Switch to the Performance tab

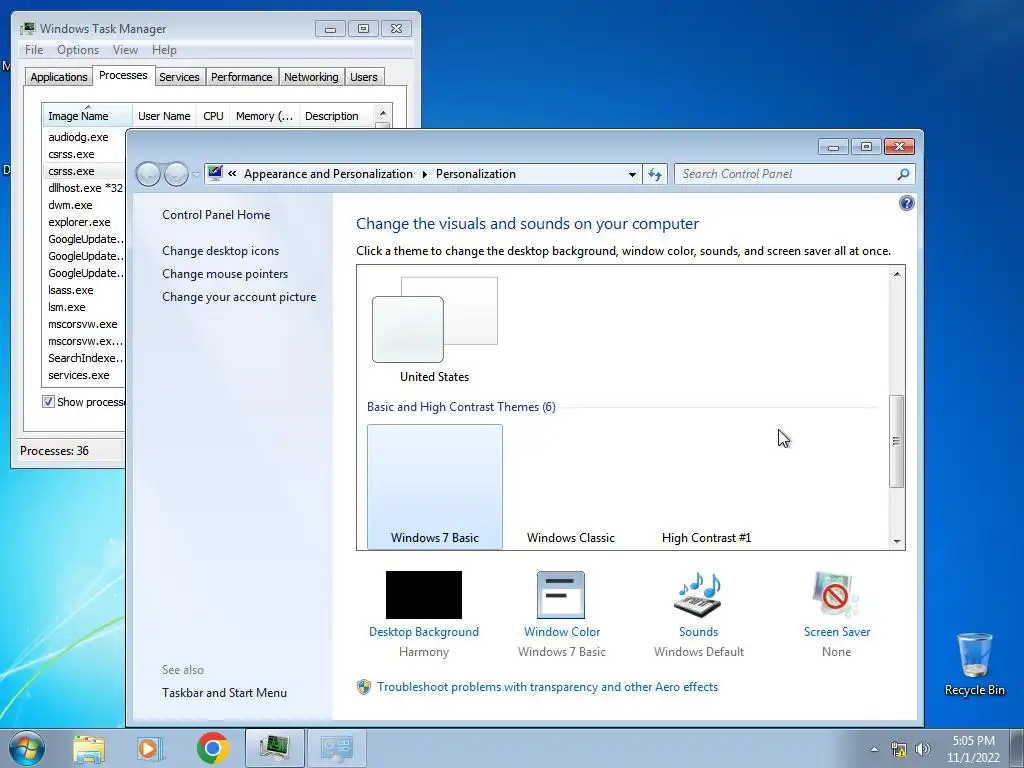coord(242,77)
